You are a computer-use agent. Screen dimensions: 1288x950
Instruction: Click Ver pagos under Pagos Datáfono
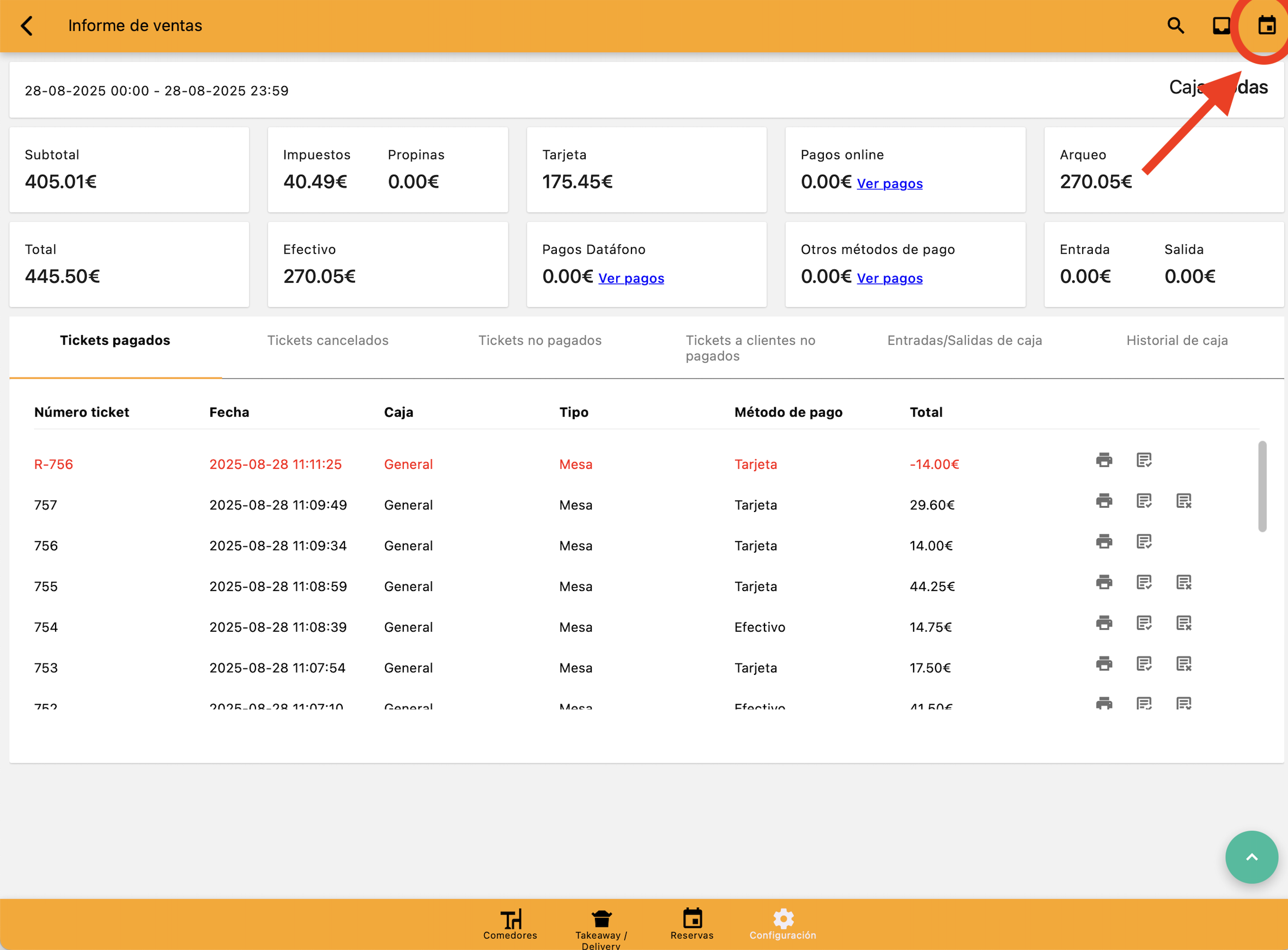pos(631,278)
